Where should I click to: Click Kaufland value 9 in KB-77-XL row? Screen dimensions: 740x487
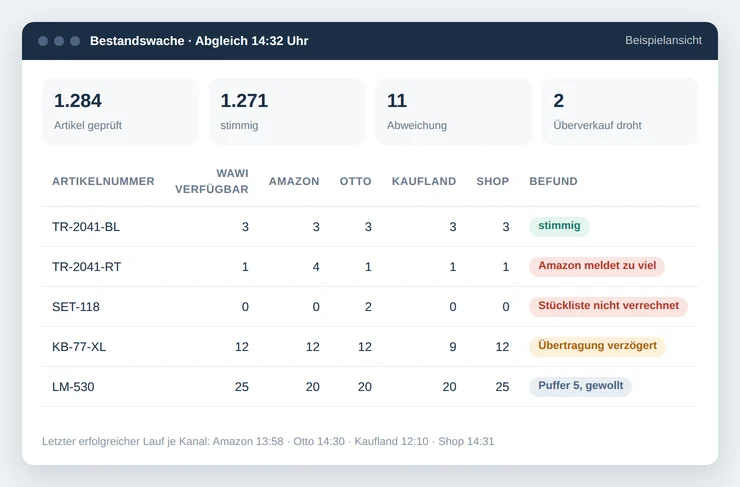point(453,347)
